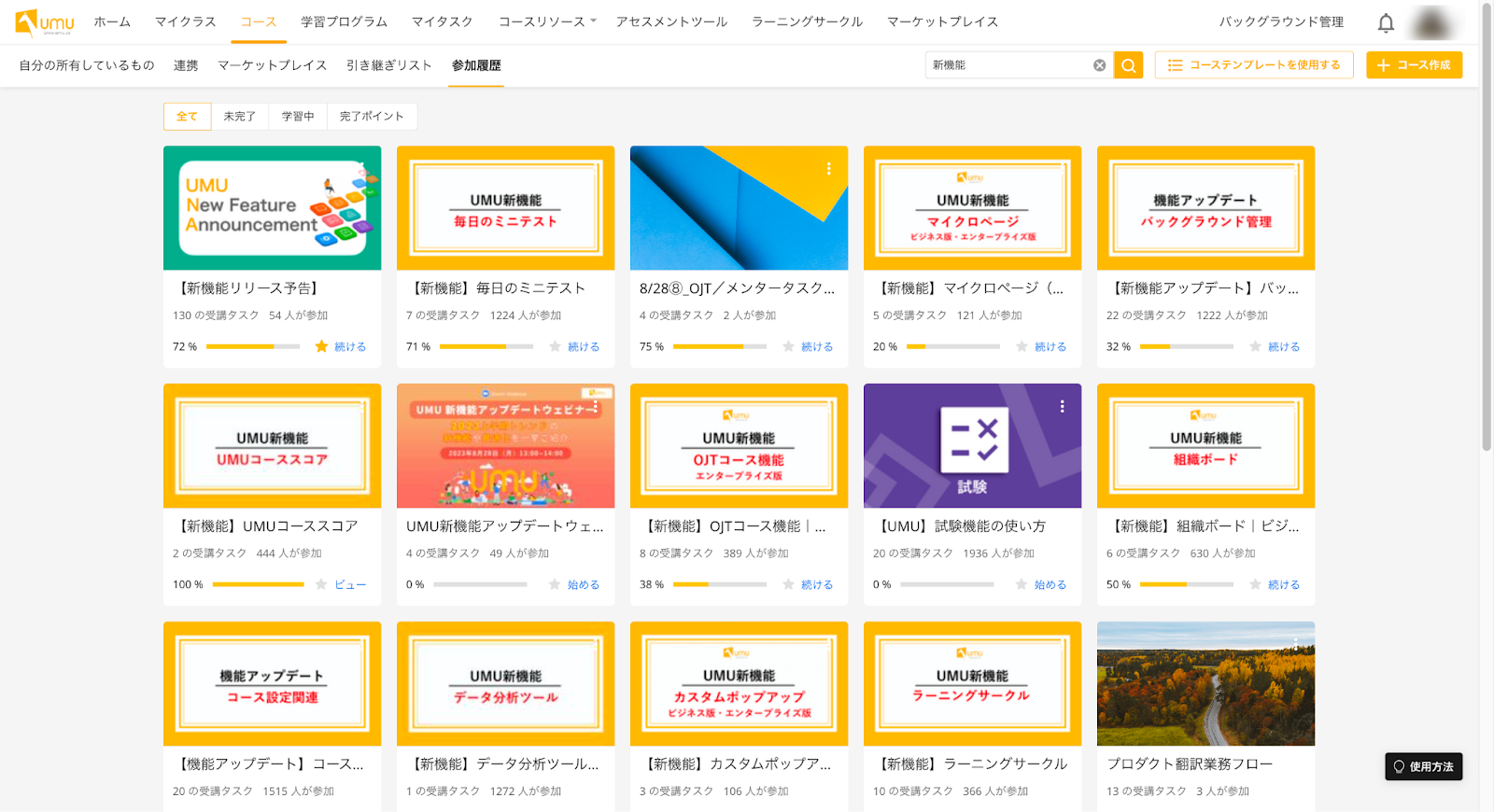Viewport: 1494px width, 812px height.
Task: Open マイタスク menu
Action: (x=442, y=21)
